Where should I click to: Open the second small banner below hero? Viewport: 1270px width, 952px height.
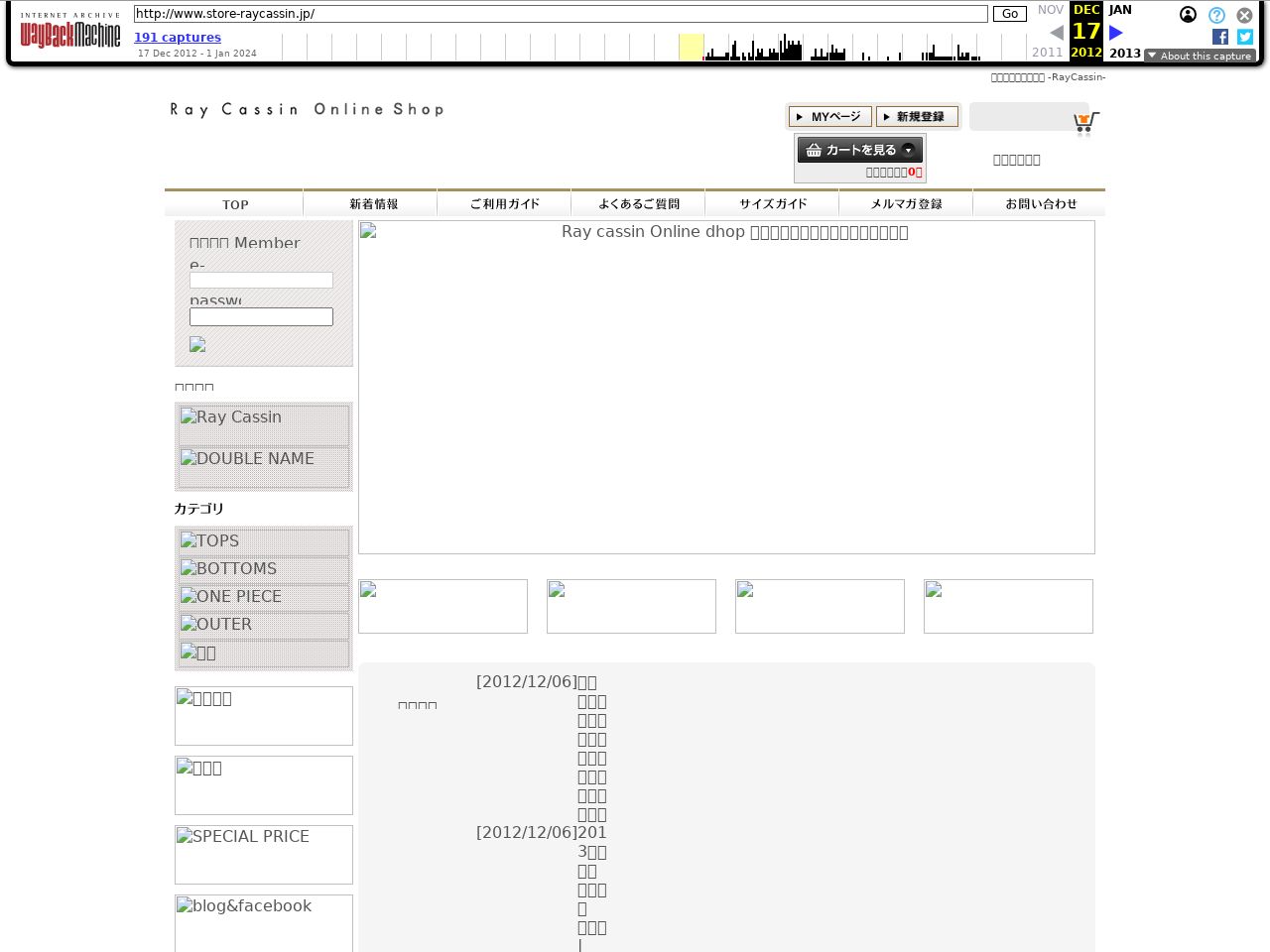coord(631,606)
